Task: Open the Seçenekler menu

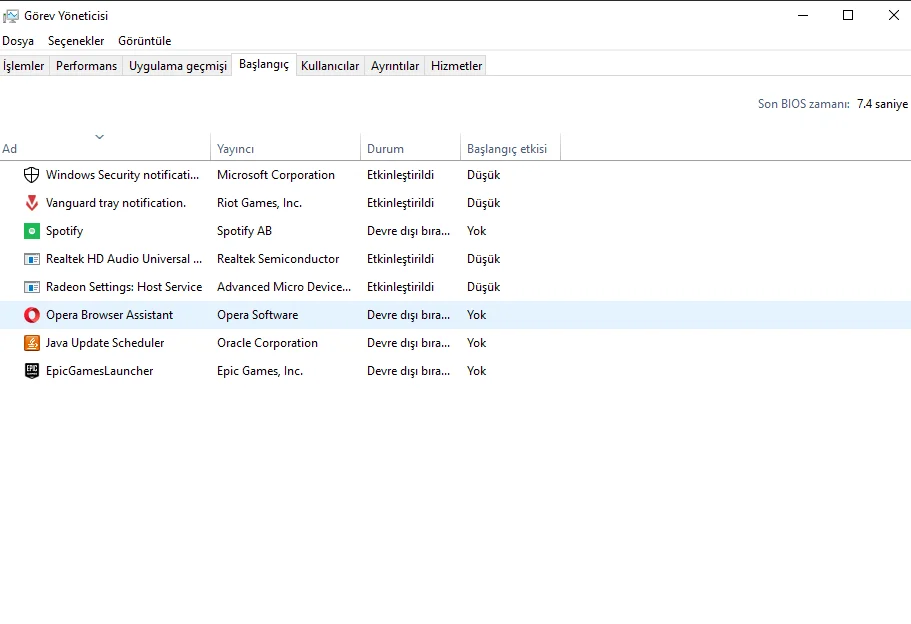Action: (x=76, y=41)
